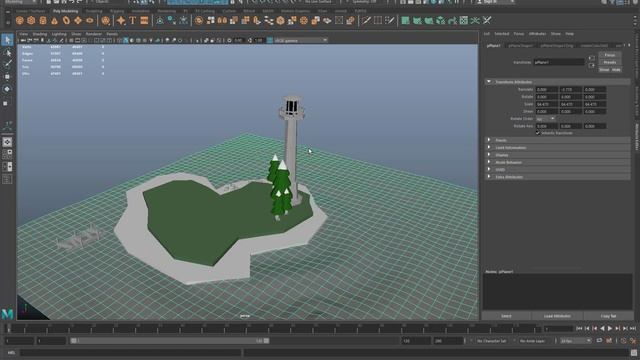Toggle the highlighted blue viewport shading icon
640x360 pixels.
click(x=126, y=40)
